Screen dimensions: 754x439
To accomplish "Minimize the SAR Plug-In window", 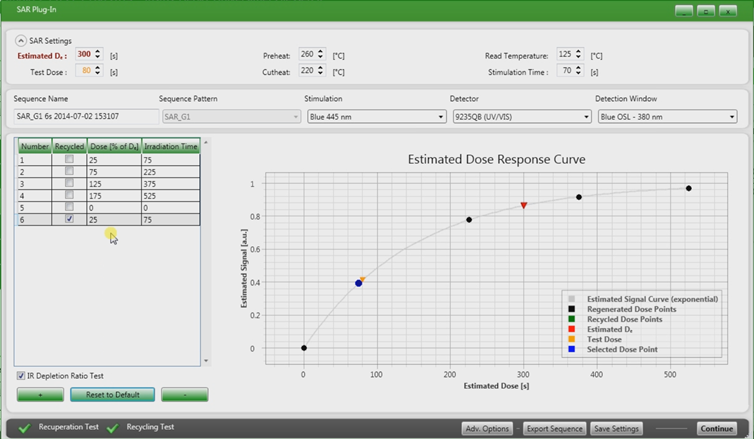I will [684, 11].
